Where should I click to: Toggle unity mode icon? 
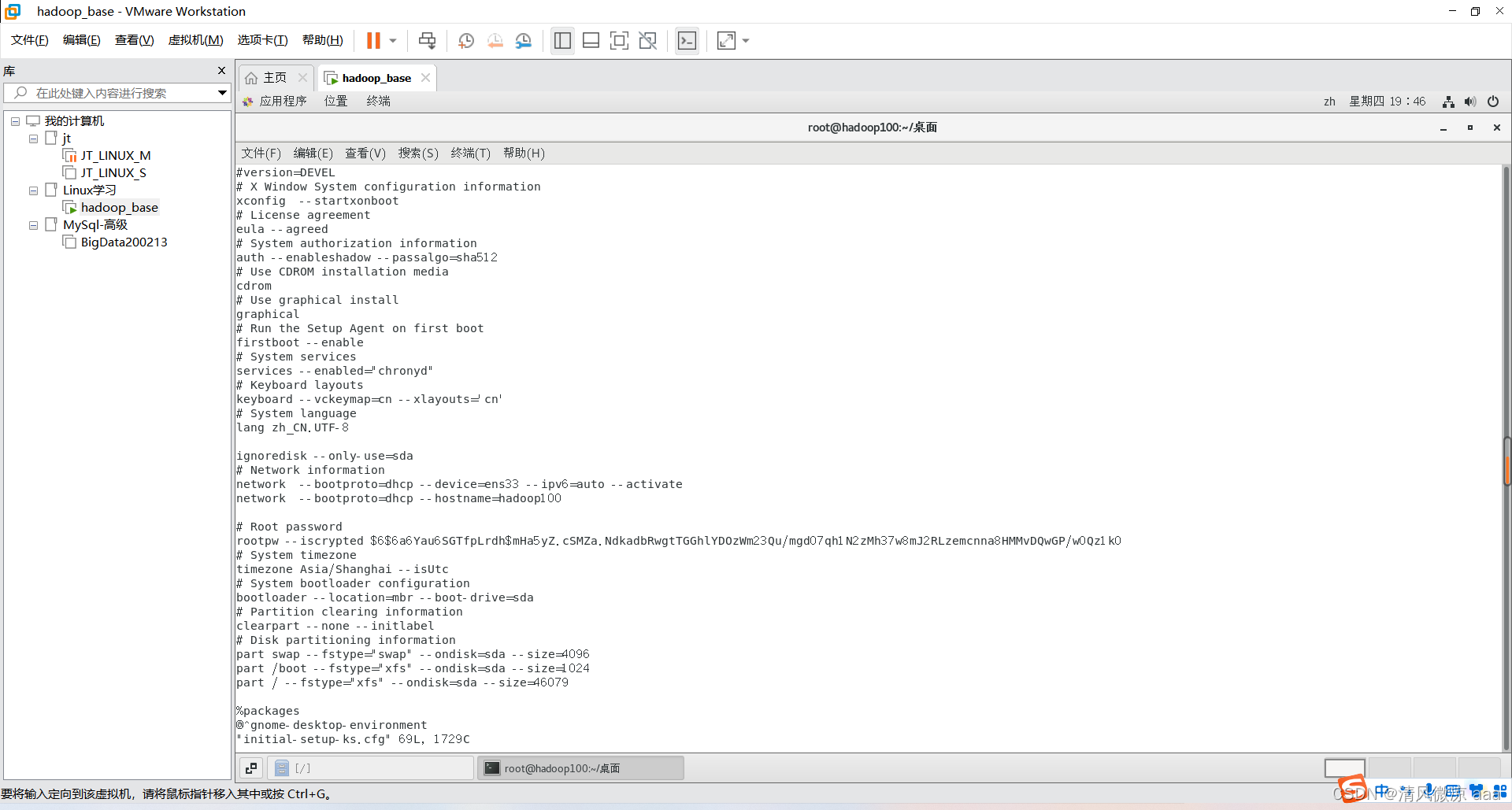coord(647,40)
